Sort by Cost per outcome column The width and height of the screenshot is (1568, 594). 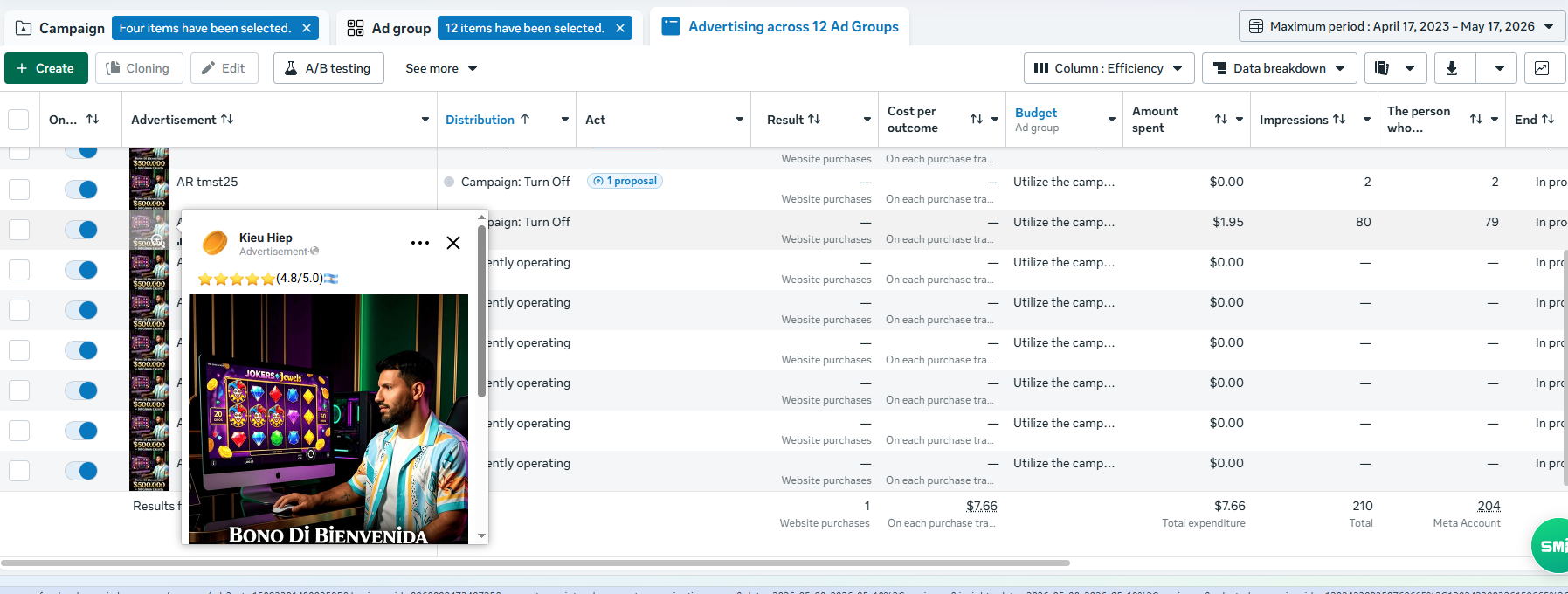point(977,119)
